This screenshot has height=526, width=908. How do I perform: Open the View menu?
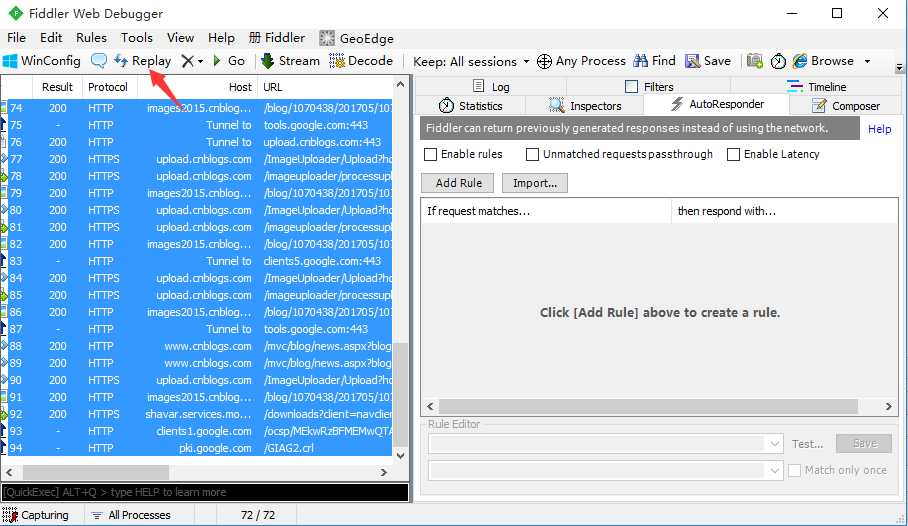[181, 38]
